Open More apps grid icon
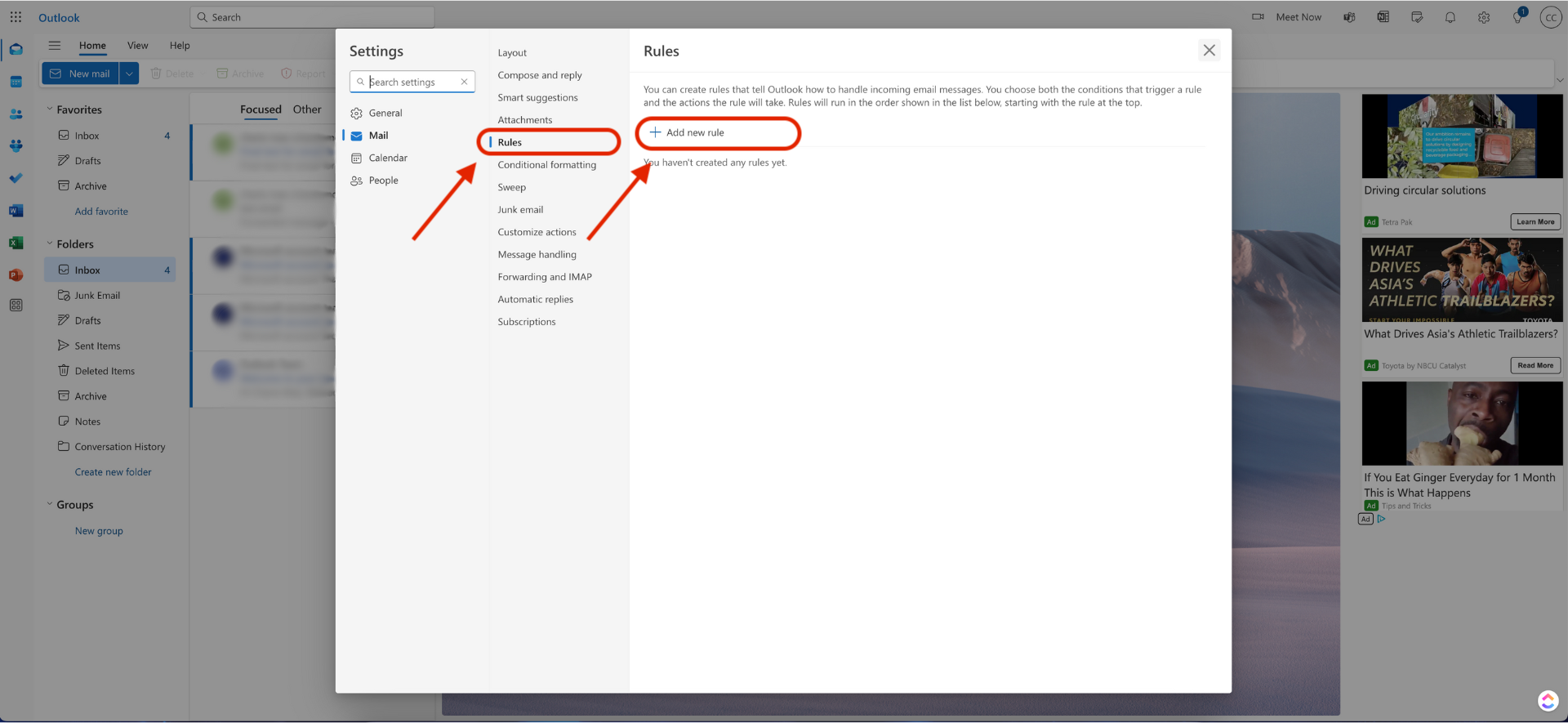The height and width of the screenshot is (723, 1568). click(x=16, y=305)
